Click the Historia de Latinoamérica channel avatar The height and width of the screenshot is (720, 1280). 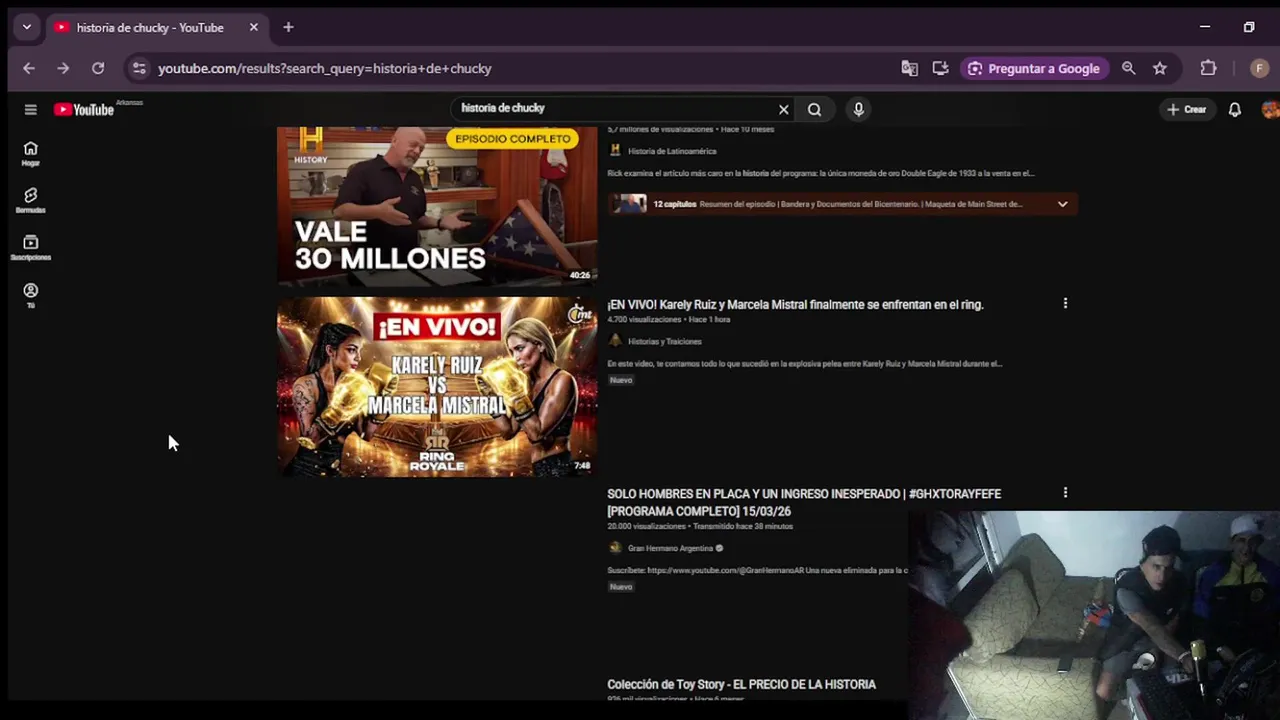click(615, 150)
